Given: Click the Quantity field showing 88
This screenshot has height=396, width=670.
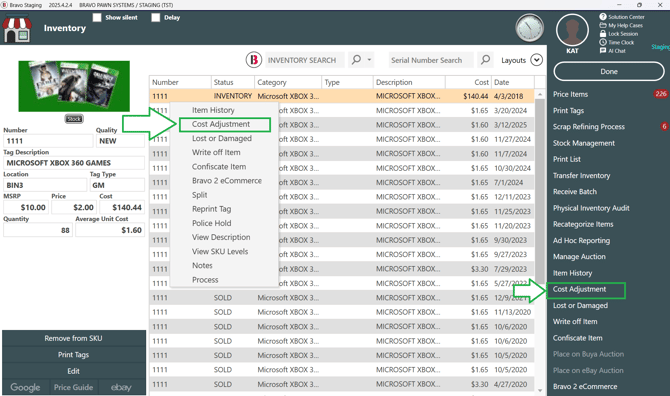Looking at the screenshot, I should point(38,230).
